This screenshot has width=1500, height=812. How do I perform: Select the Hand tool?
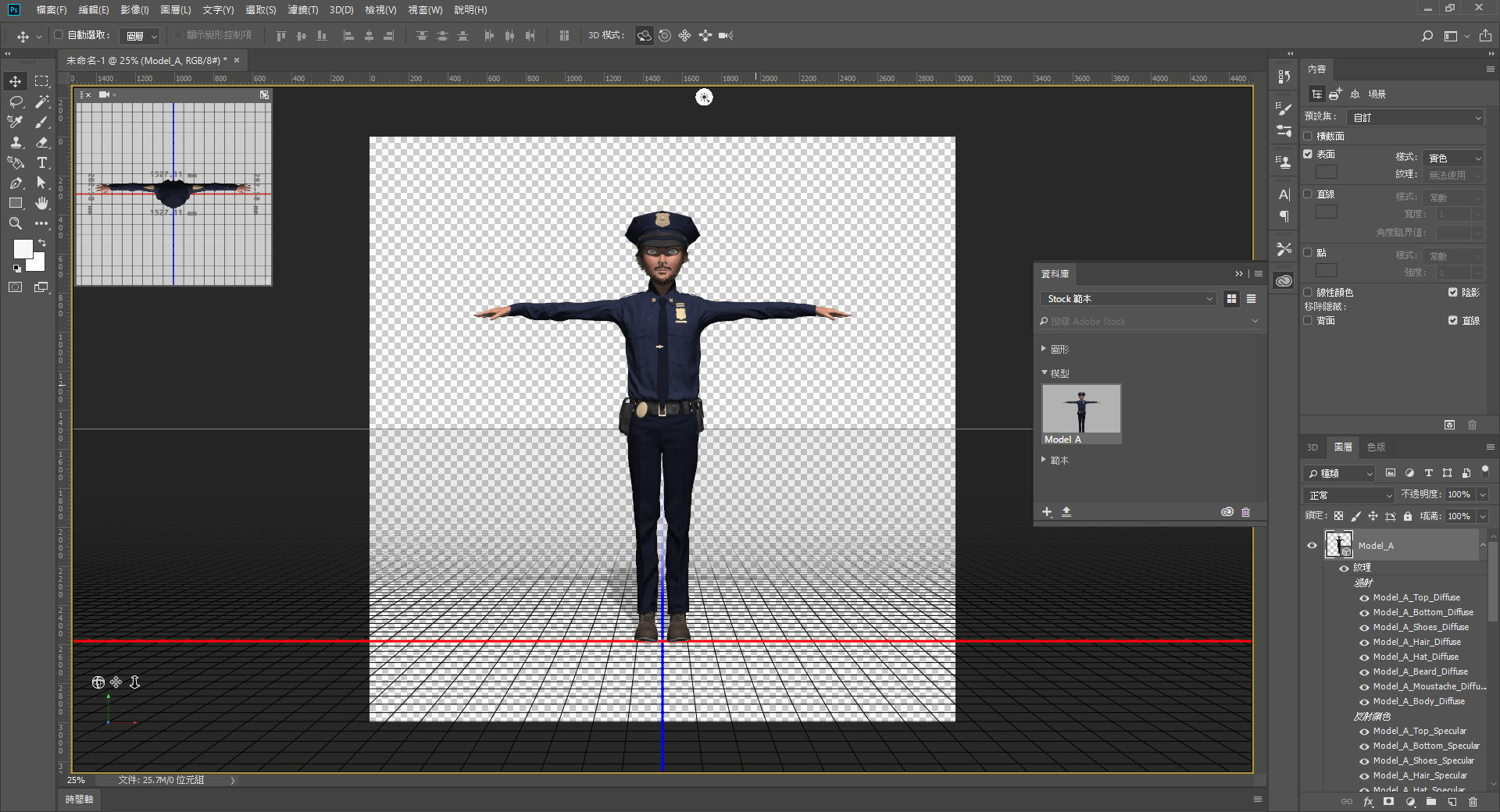[41, 203]
